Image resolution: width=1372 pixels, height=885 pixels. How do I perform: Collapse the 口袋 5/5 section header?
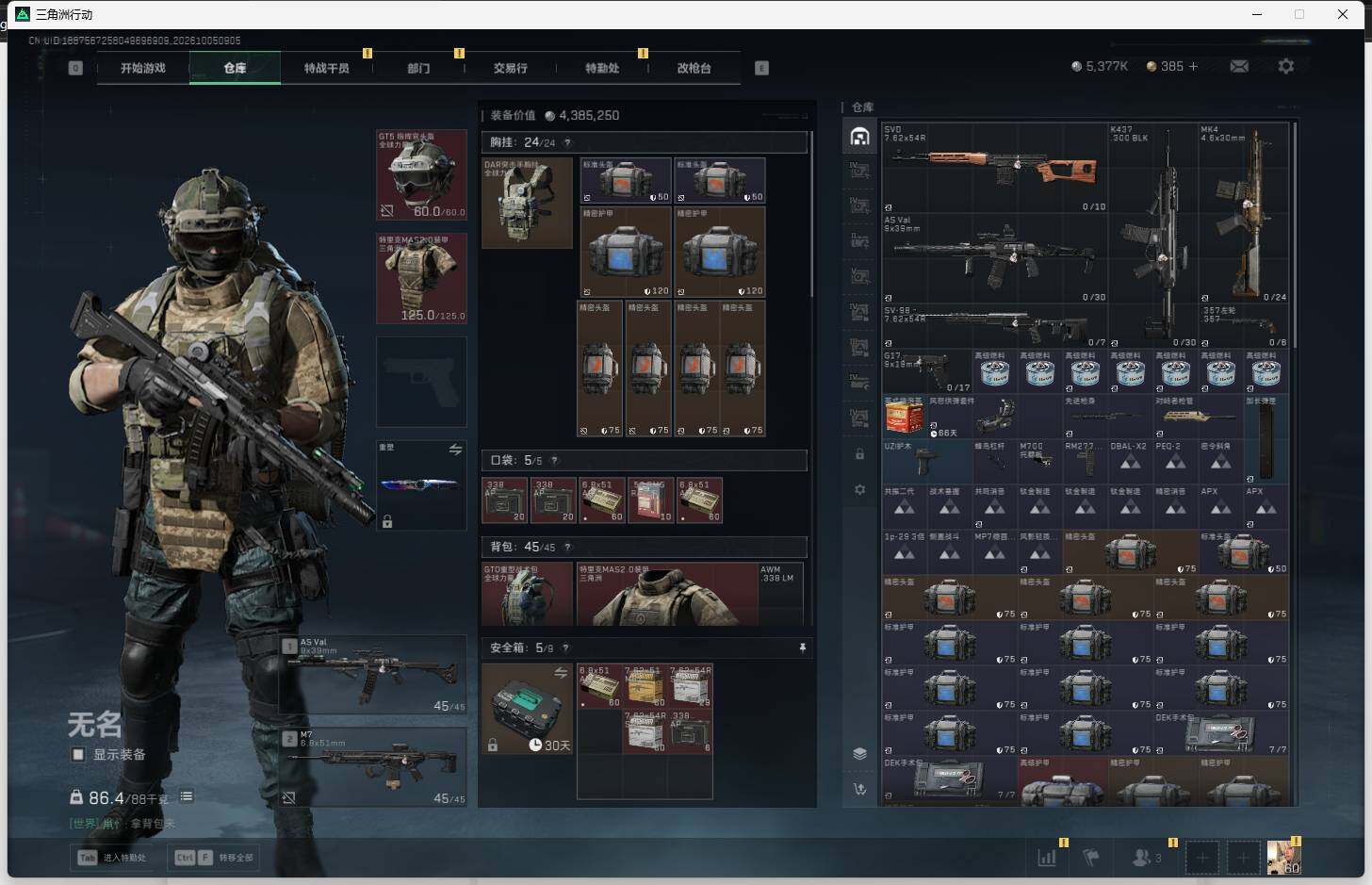click(645, 460)
